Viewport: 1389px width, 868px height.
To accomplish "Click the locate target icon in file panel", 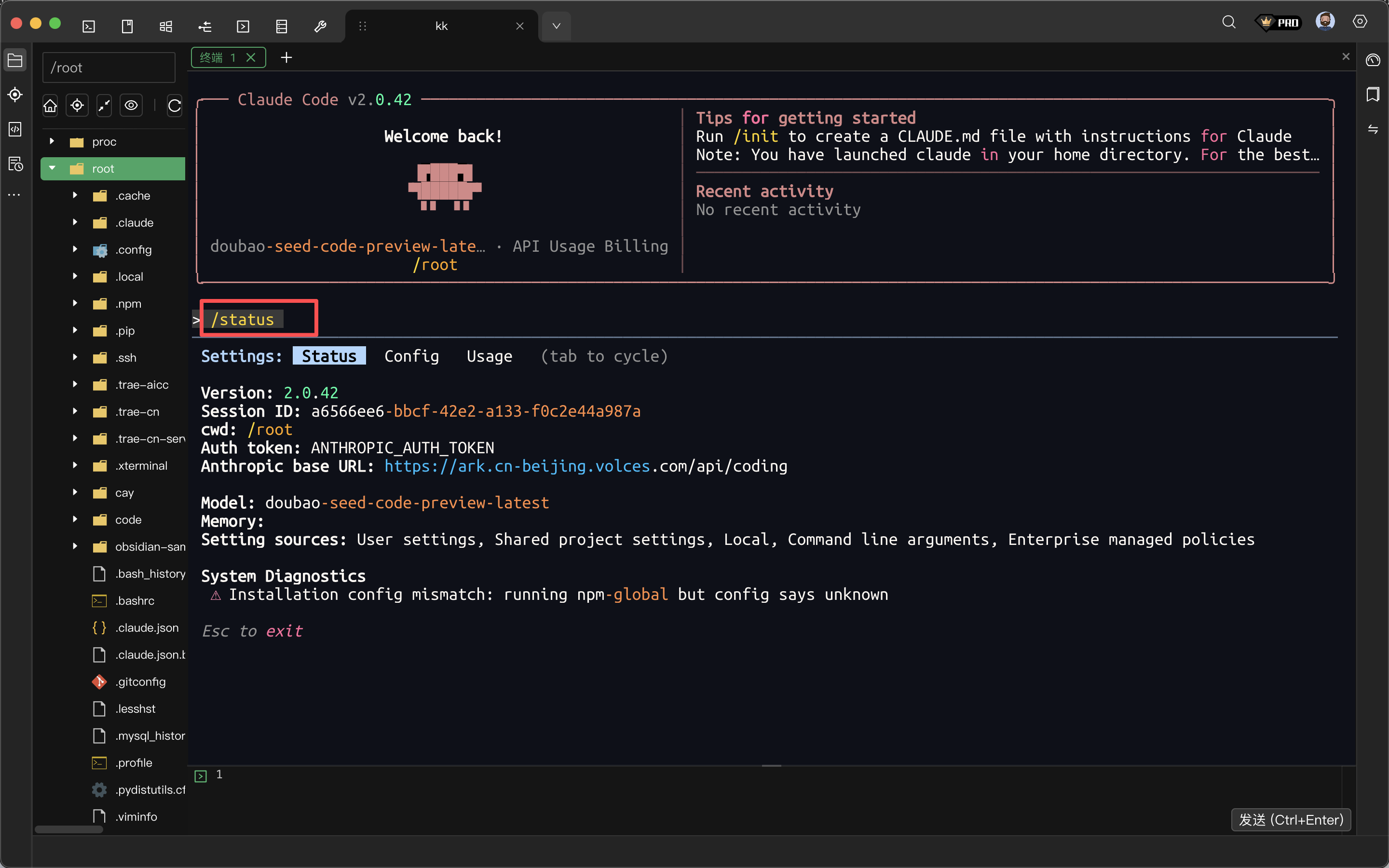I will (77, 106).
